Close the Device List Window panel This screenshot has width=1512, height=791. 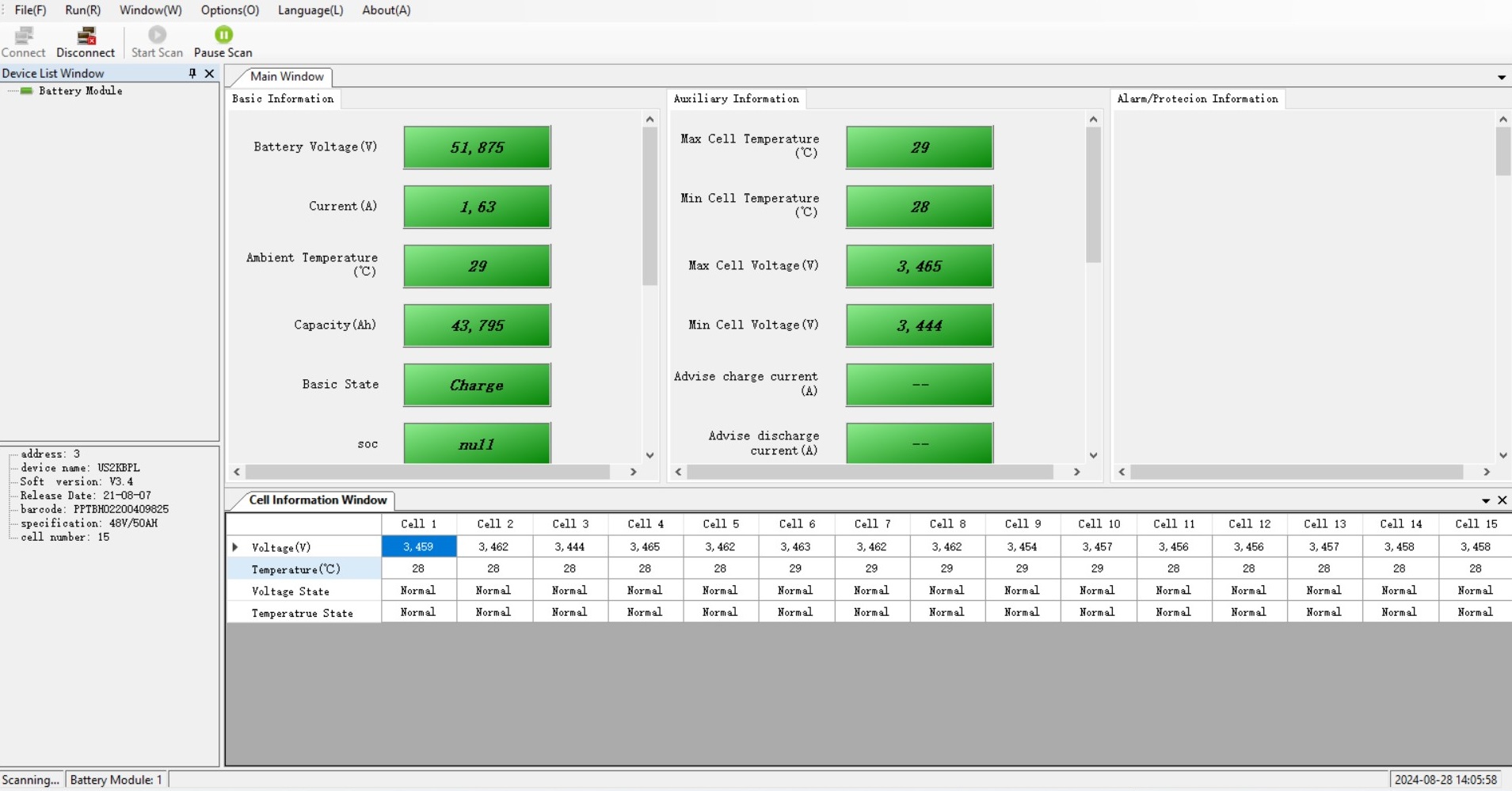tap(209, 73)
